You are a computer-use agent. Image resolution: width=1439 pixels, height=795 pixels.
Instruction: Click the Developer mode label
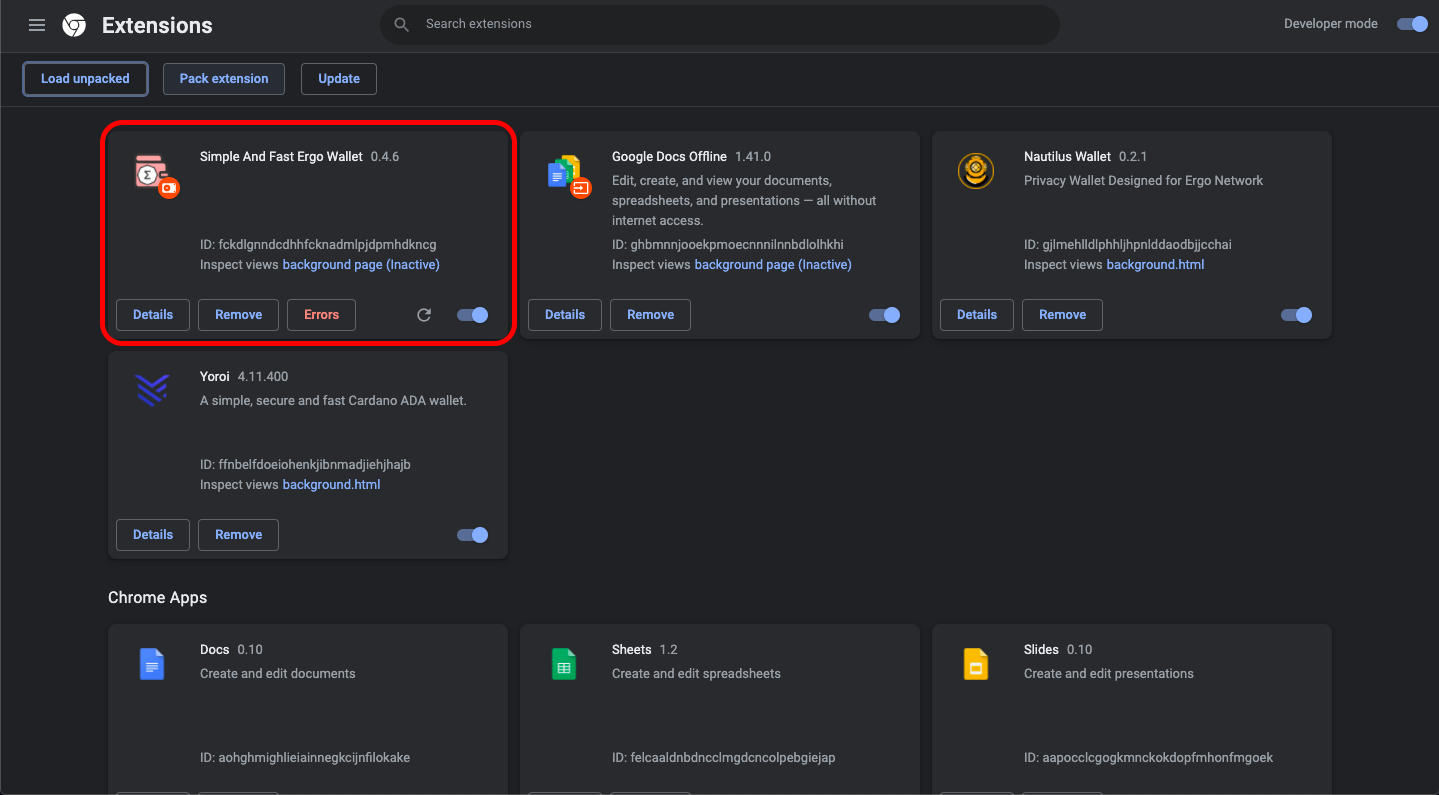pos(1331,24)
